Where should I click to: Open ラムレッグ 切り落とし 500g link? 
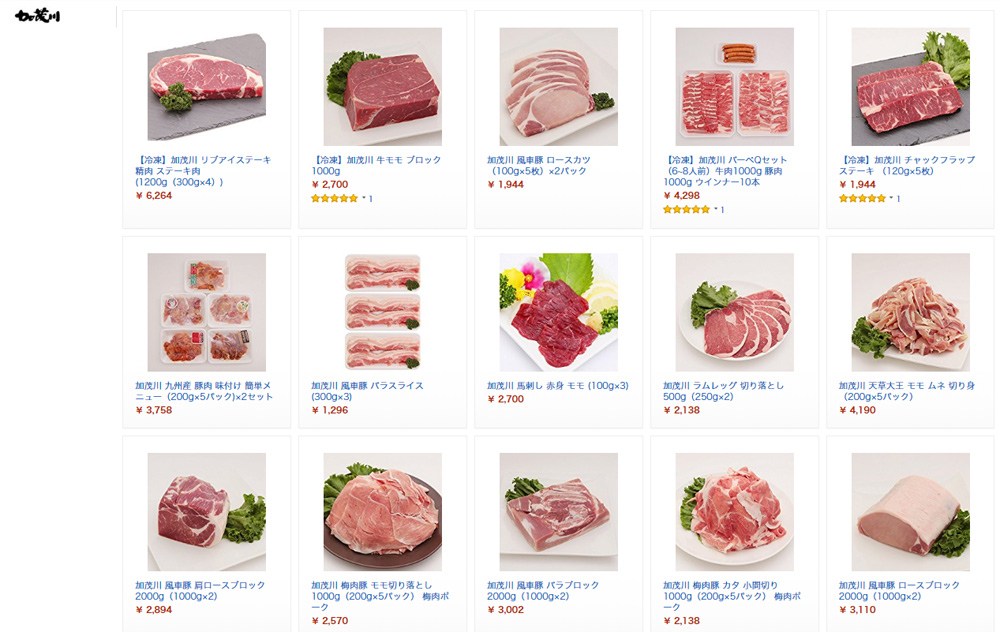723,391
